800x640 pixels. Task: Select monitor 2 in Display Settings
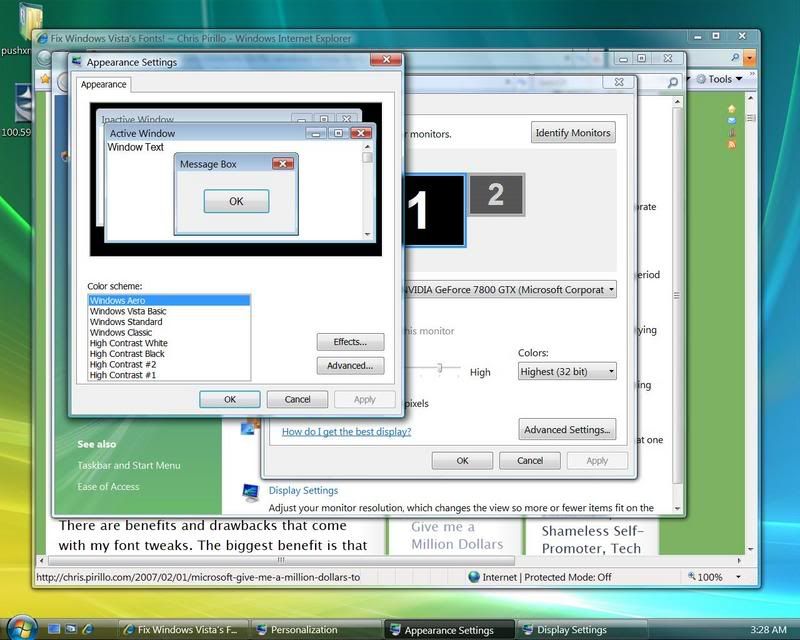496,194
